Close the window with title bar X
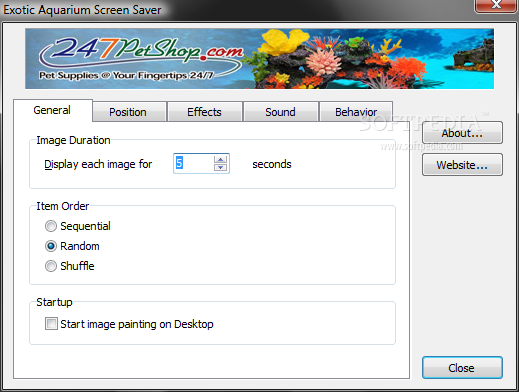 pos(496,5)
